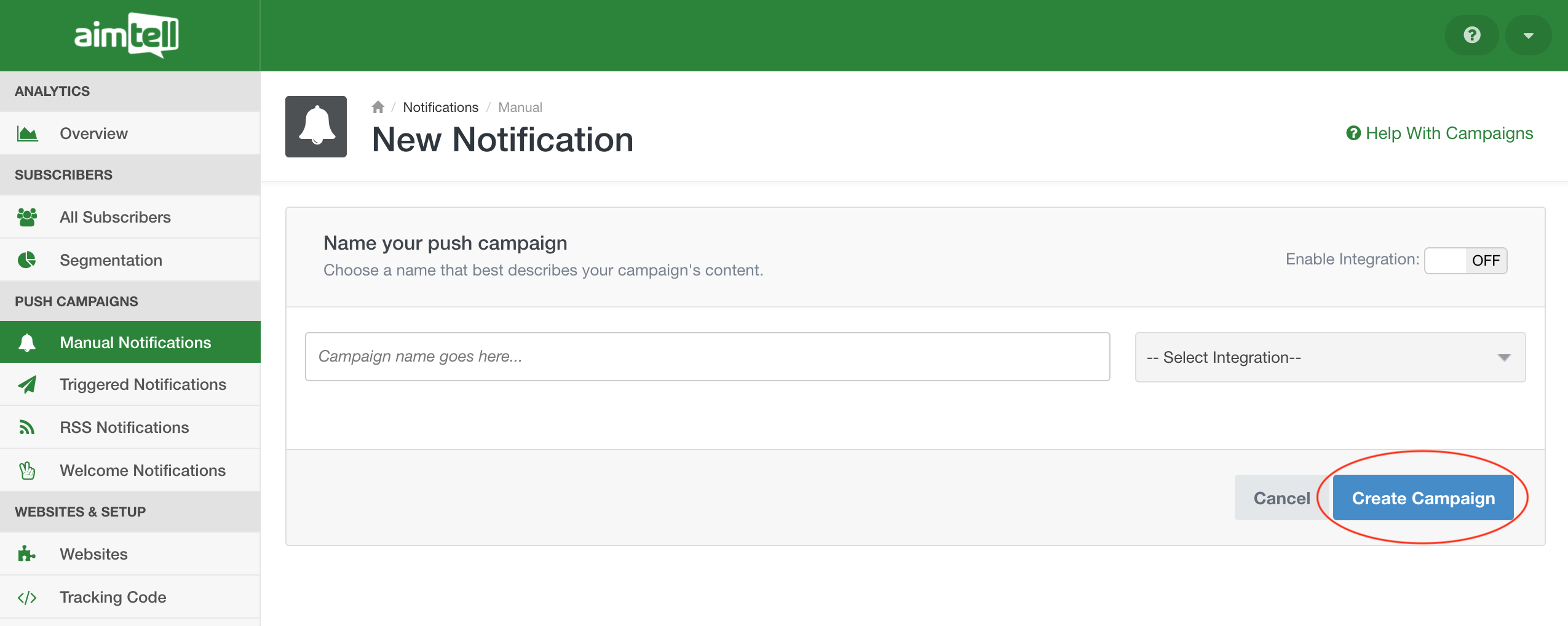
Task: Open Help With Campaigns link
Action: coord(1440,133)
